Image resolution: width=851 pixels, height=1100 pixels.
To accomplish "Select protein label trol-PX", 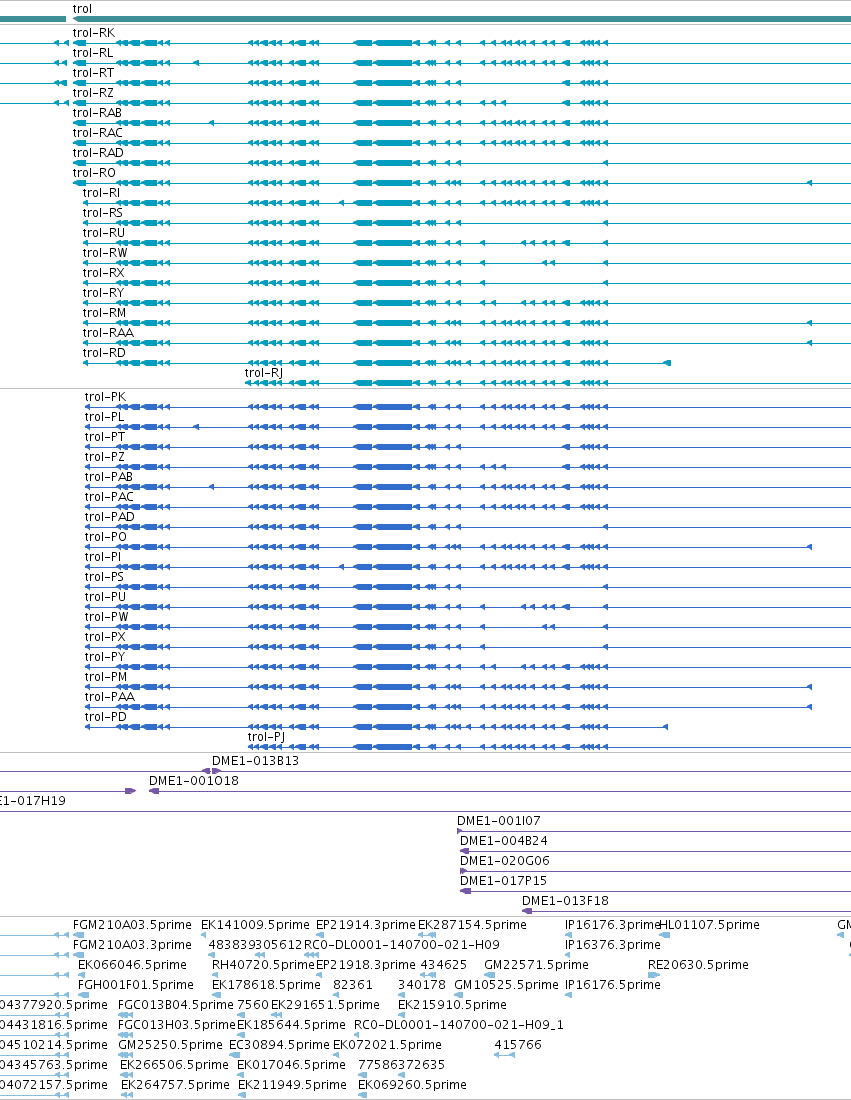I will coord(106,637).
